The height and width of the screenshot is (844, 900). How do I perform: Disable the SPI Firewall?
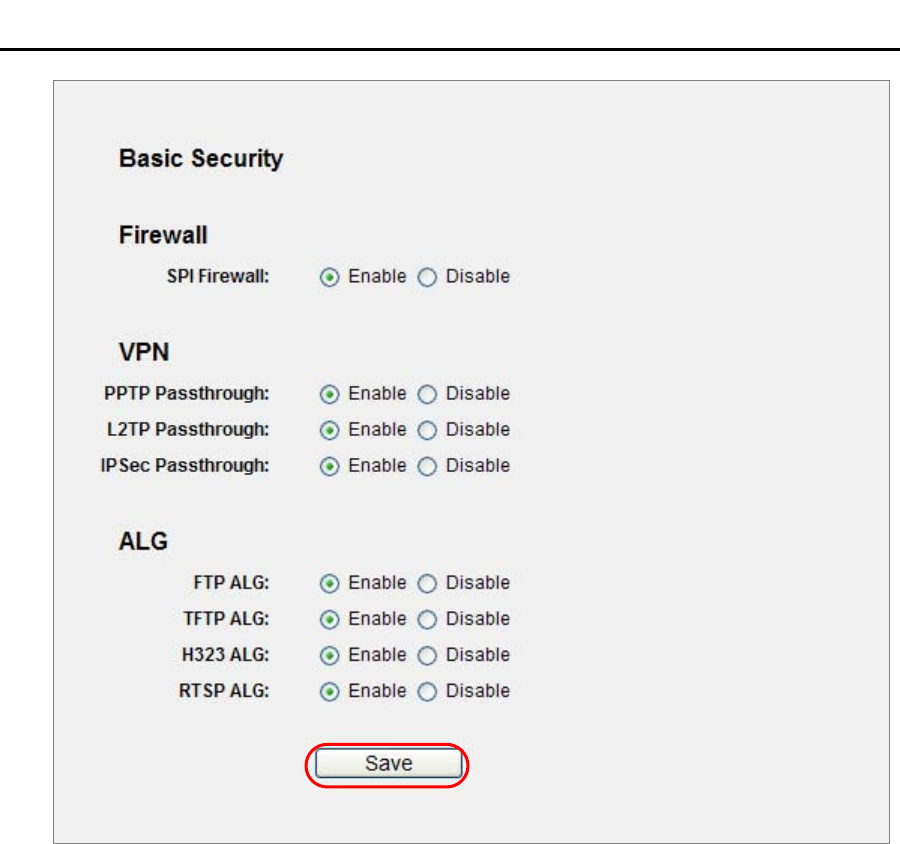click(x=427, y=278)
